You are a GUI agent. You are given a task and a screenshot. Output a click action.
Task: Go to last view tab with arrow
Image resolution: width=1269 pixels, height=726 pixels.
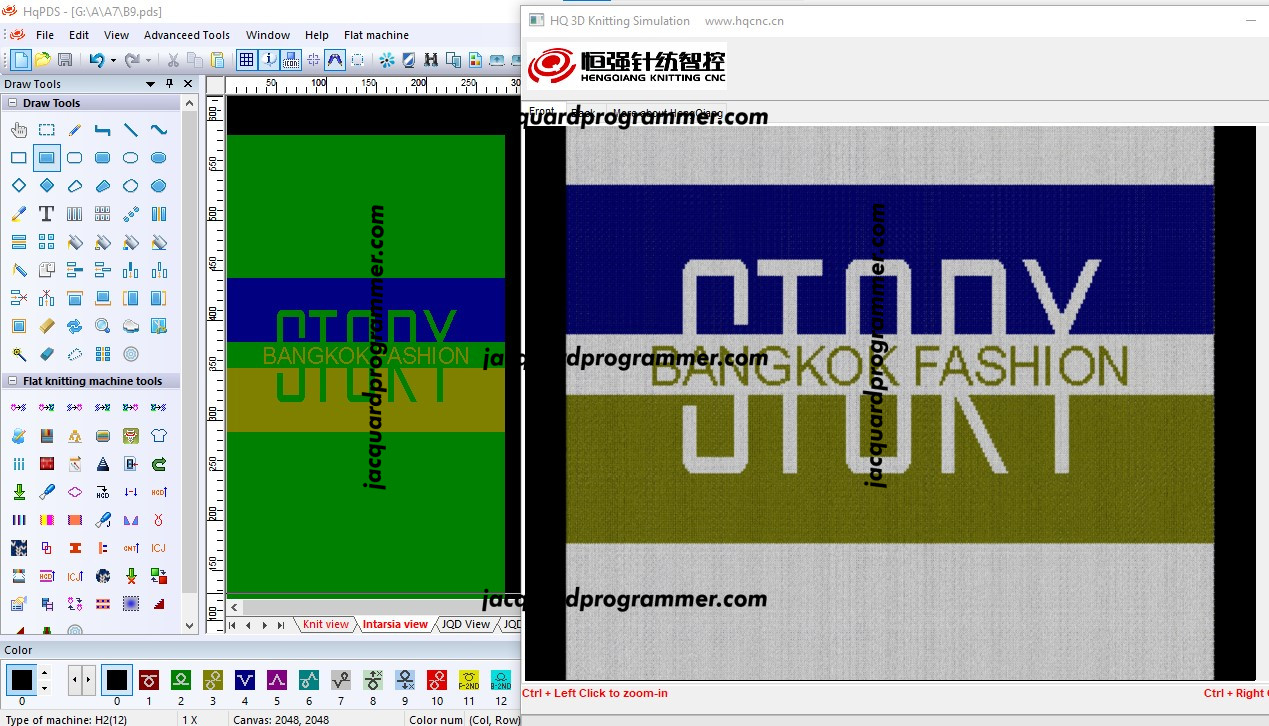280,625
